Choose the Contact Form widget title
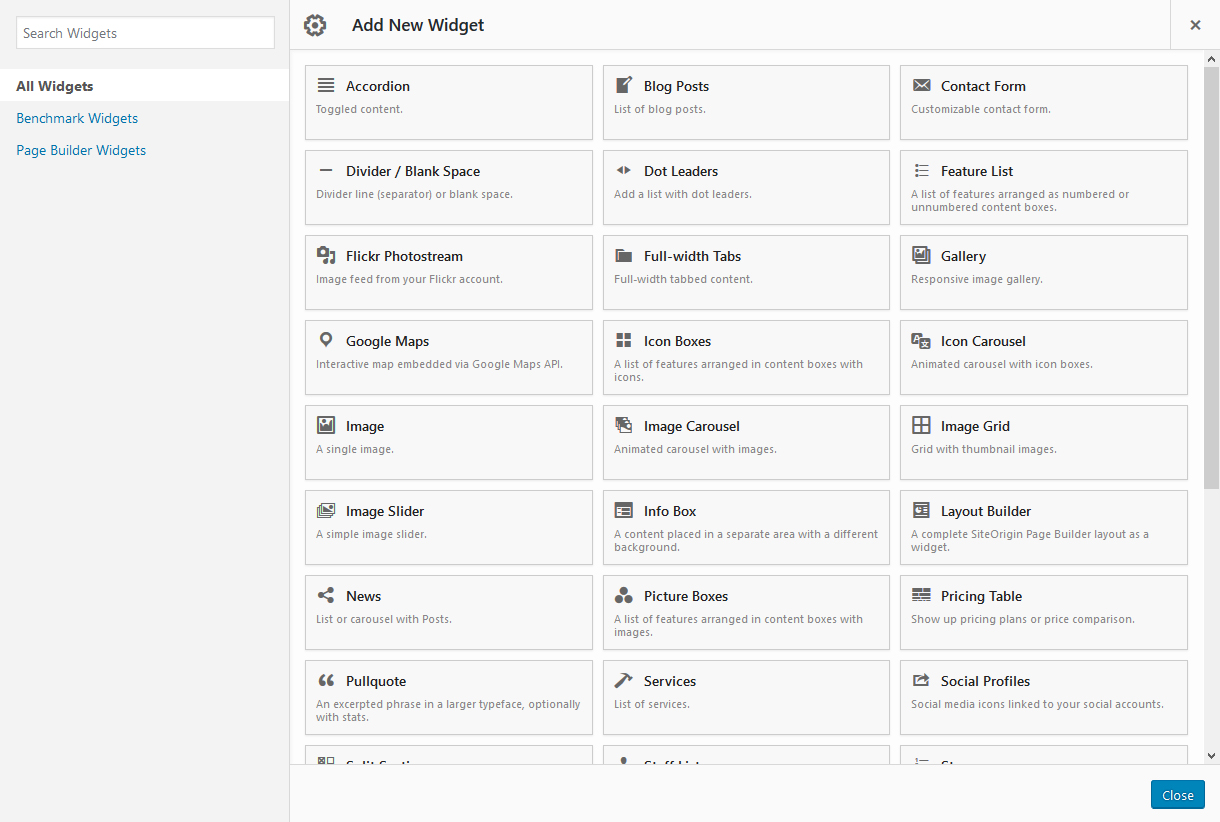1220x822 pixels. click(983, 86)
